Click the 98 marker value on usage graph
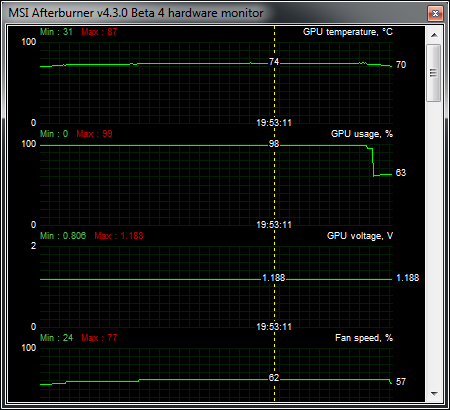The height and width of the screenshot is (410, 450). [274, 144]
